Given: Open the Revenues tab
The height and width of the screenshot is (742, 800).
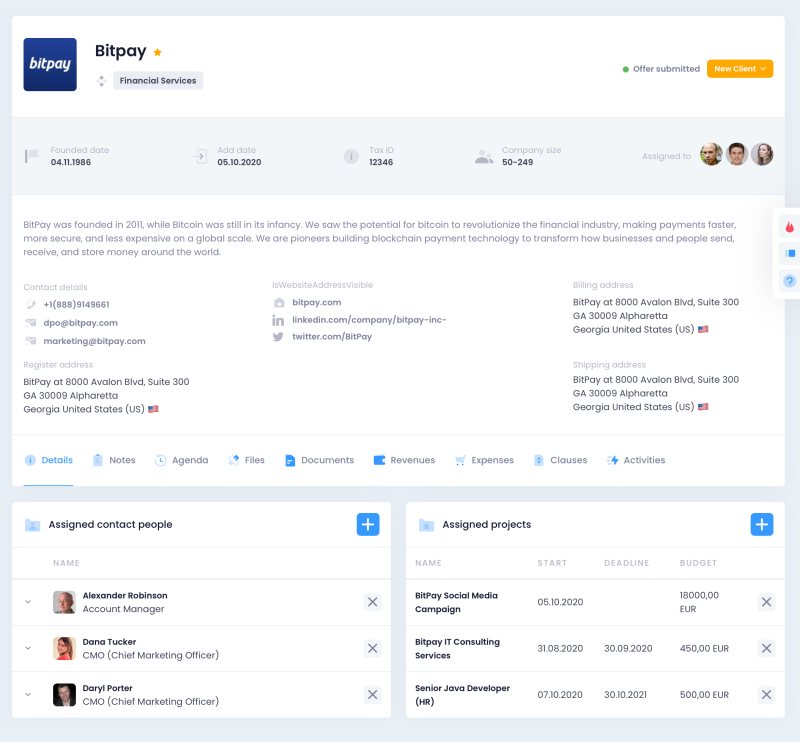Looking at the screenshot, I should (x=404, y=460).
